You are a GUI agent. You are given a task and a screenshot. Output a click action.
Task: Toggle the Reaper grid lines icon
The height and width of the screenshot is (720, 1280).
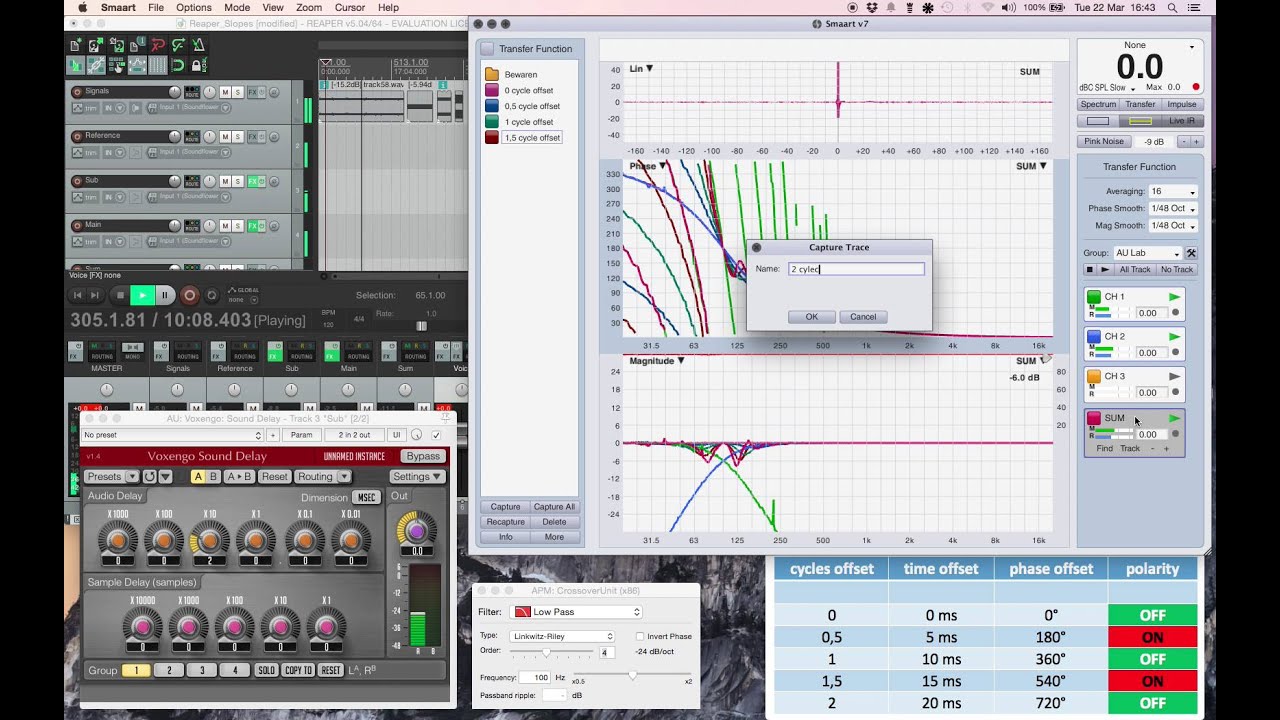coord(158,65)
